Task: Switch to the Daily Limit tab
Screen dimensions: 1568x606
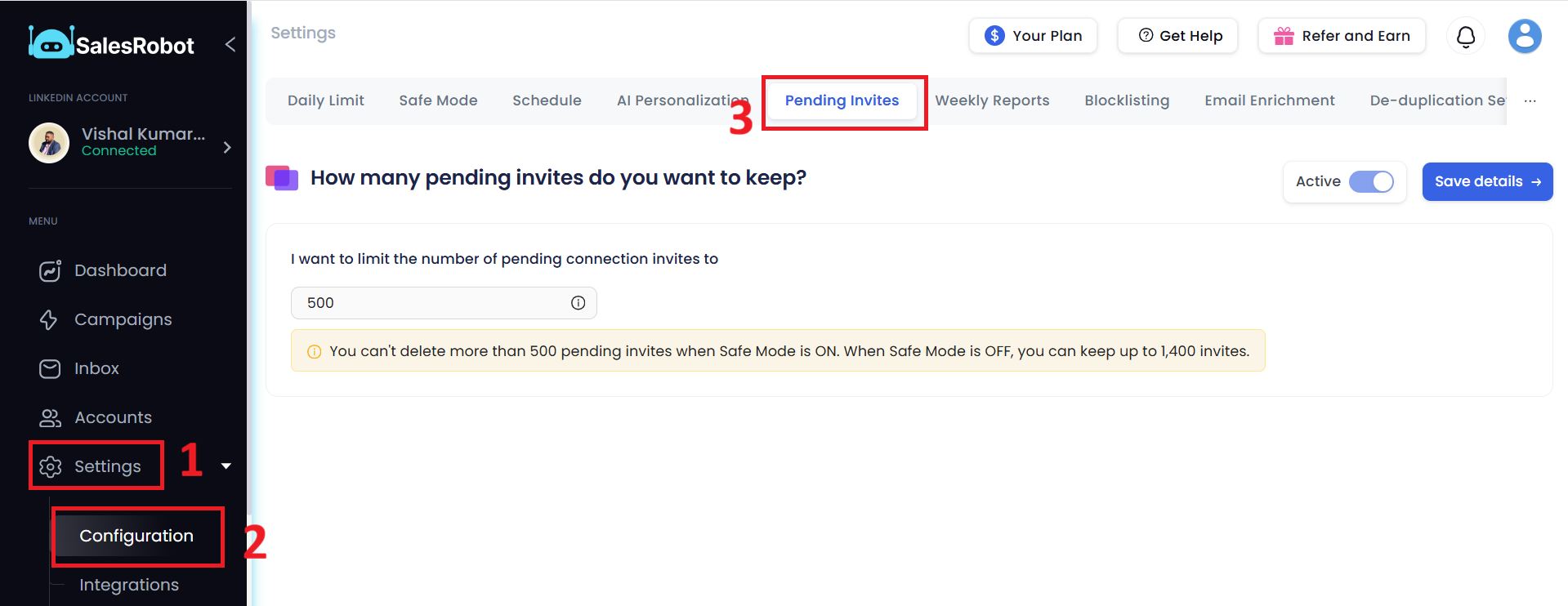Action: 326,100
